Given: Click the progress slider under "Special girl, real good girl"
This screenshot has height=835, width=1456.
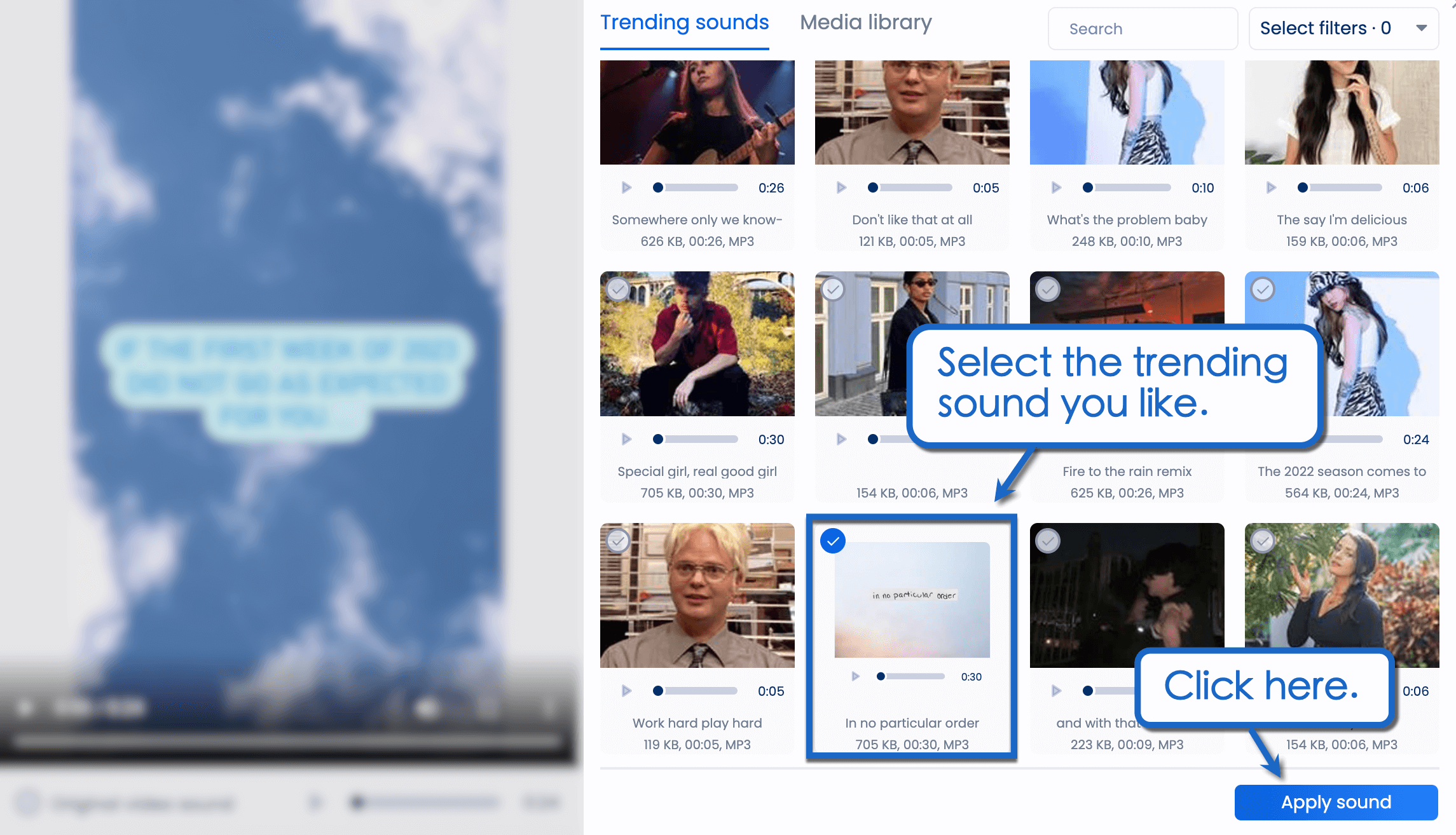Looking at the screenshot, I should [x=695, y=438].
